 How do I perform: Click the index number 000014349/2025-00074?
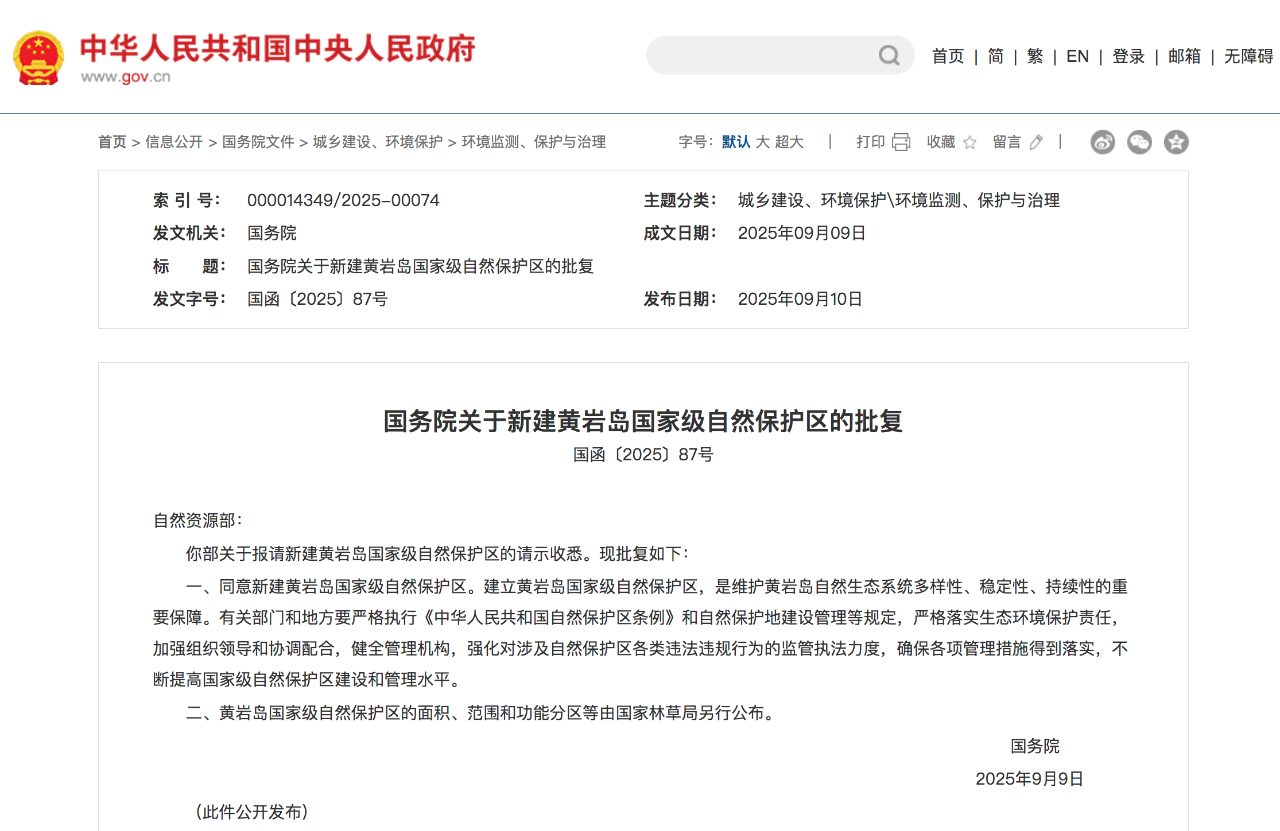tap(343, 200)
